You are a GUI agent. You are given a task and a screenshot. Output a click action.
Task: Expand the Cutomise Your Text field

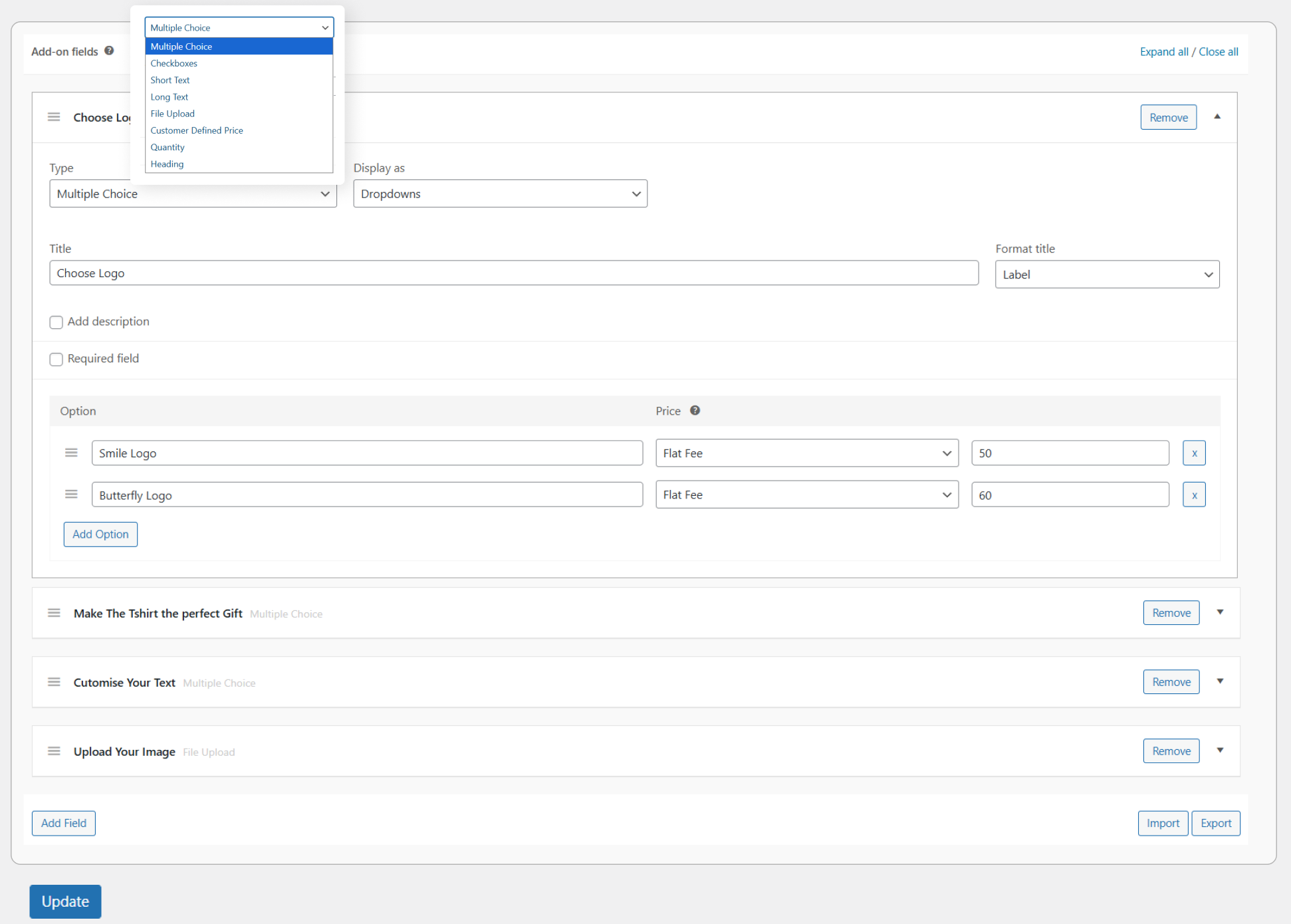click(1220, 681)
